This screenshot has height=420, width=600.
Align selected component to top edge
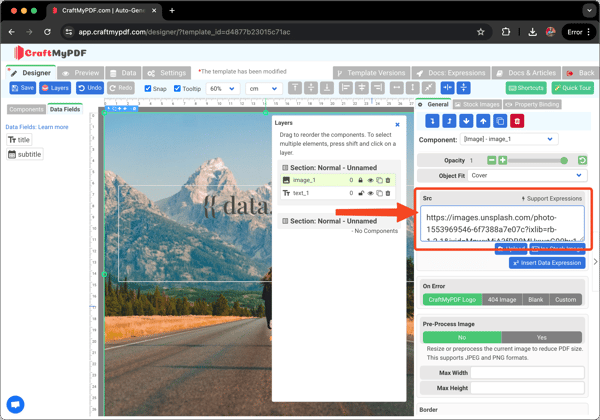[x=295, y=88]
